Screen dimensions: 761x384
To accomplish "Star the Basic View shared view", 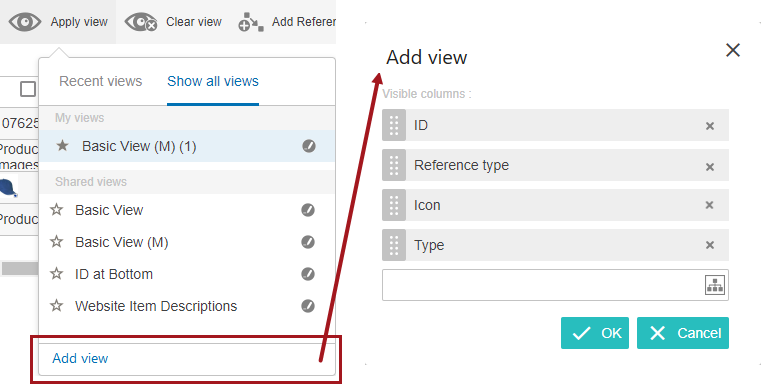I will [x=57, y=210].
